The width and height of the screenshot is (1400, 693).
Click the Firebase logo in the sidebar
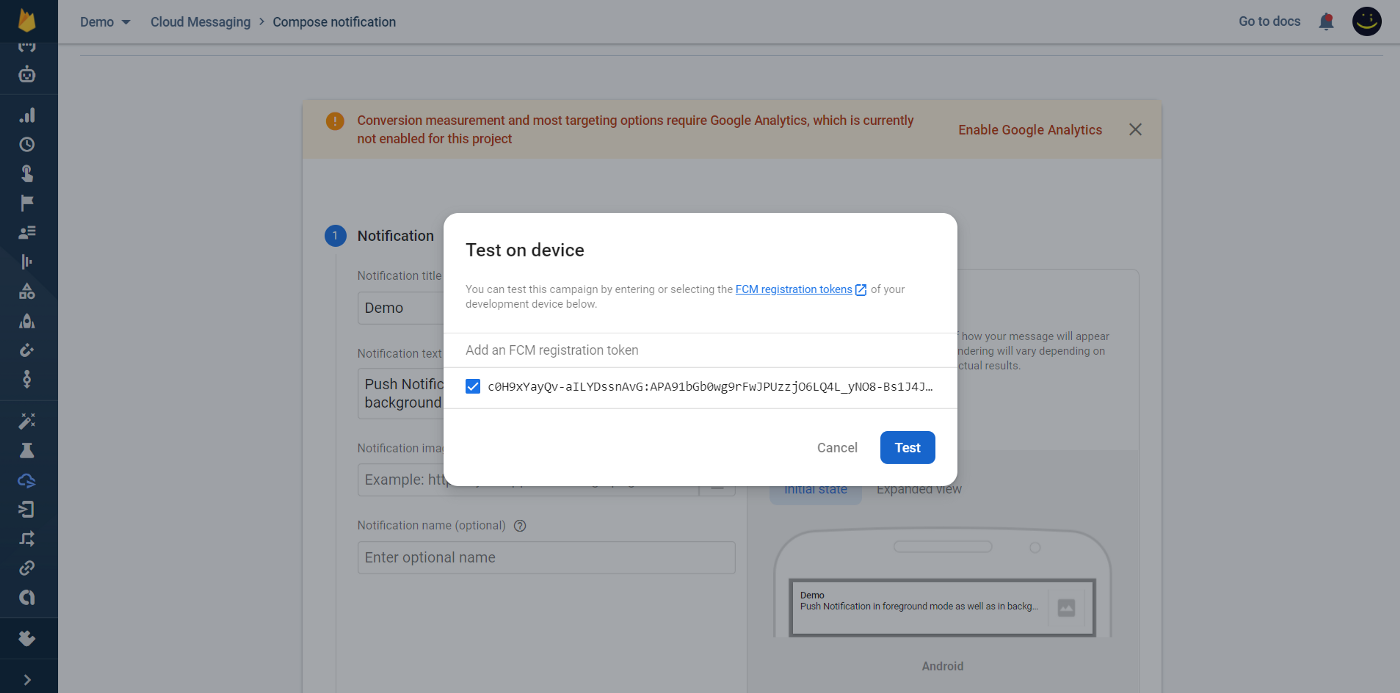pos(27,21)
